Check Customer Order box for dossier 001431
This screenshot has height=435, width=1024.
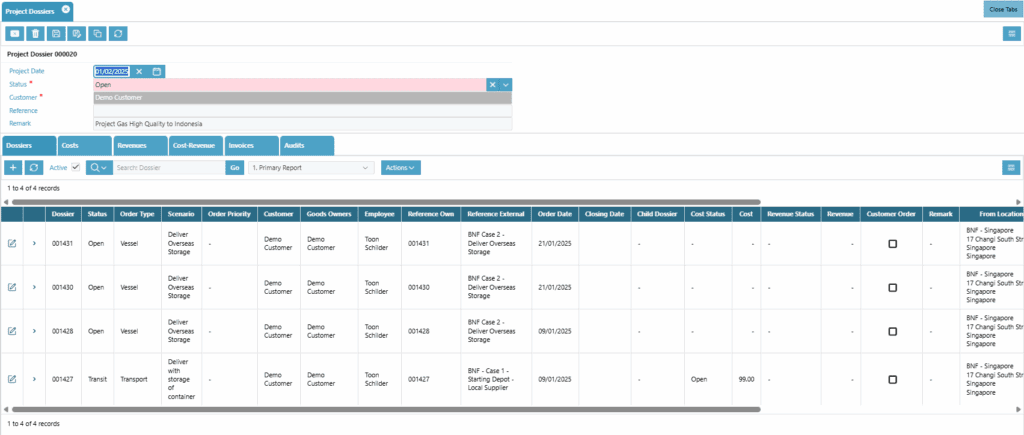892,243
